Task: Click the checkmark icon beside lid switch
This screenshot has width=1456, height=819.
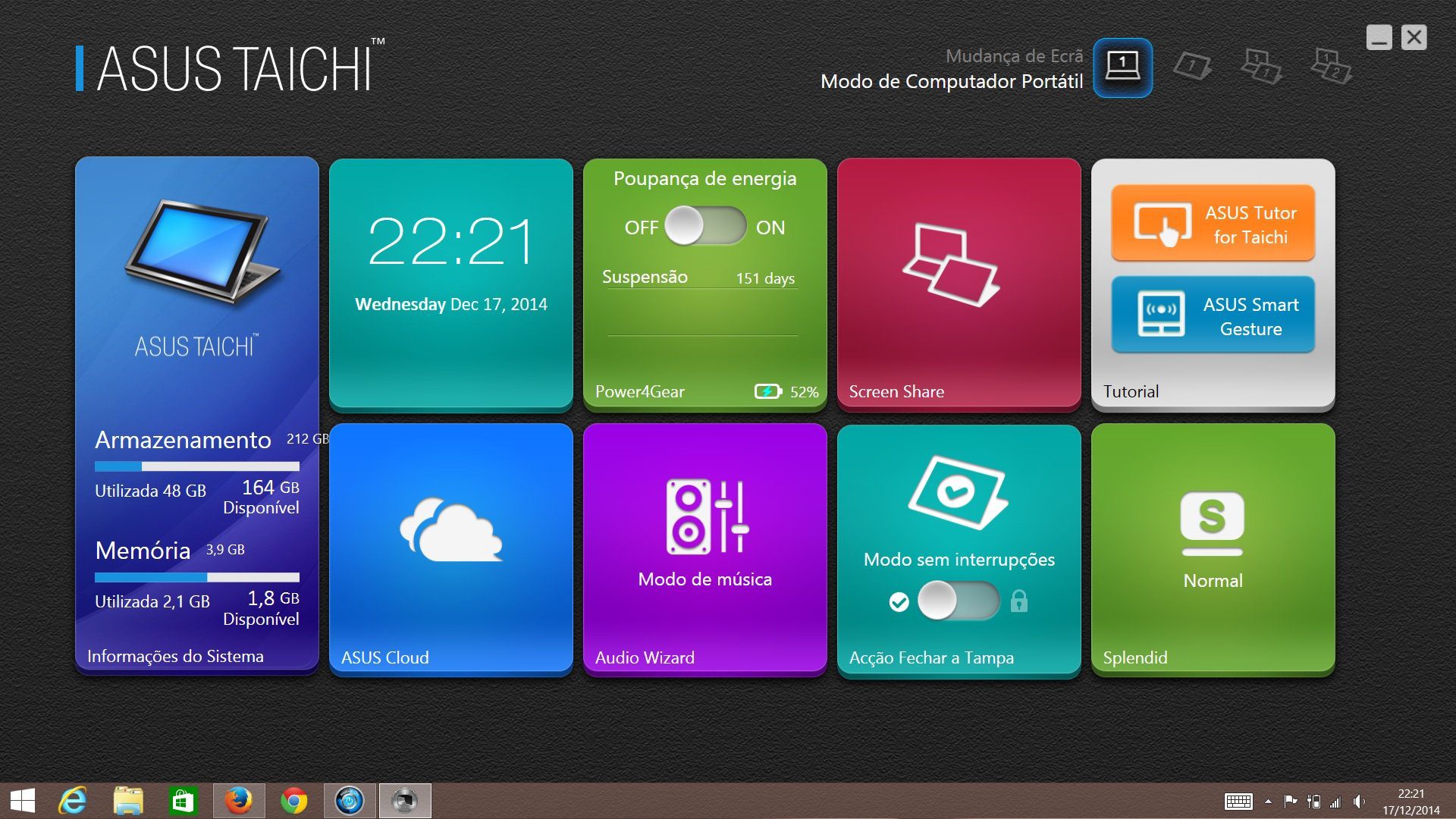Action: click(x=899, y=602)
